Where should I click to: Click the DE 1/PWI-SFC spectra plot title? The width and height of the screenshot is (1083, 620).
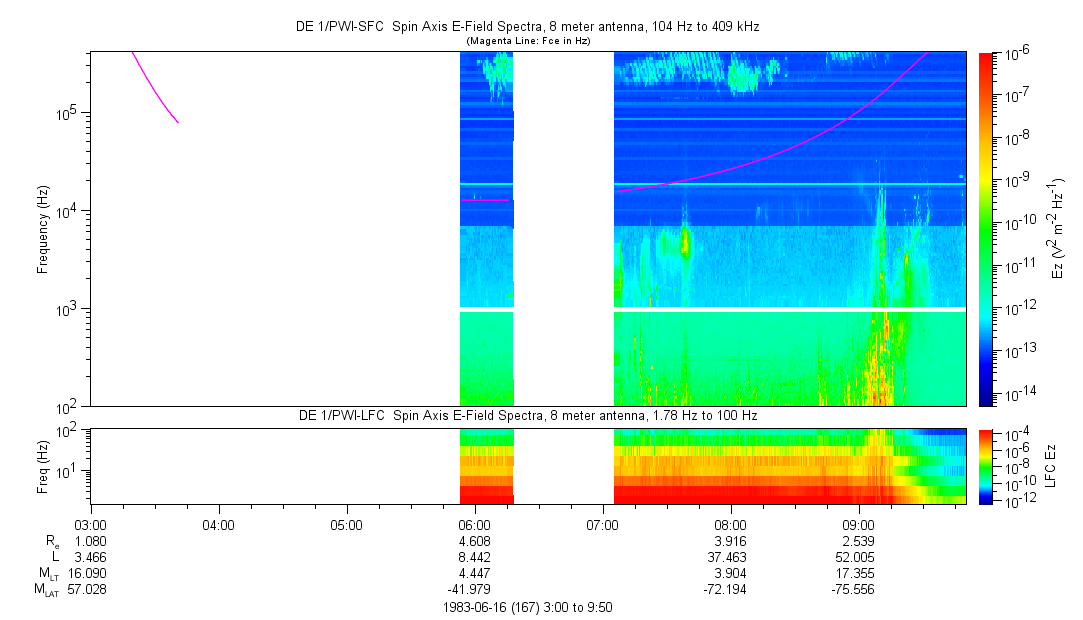(x=529, y=26)
